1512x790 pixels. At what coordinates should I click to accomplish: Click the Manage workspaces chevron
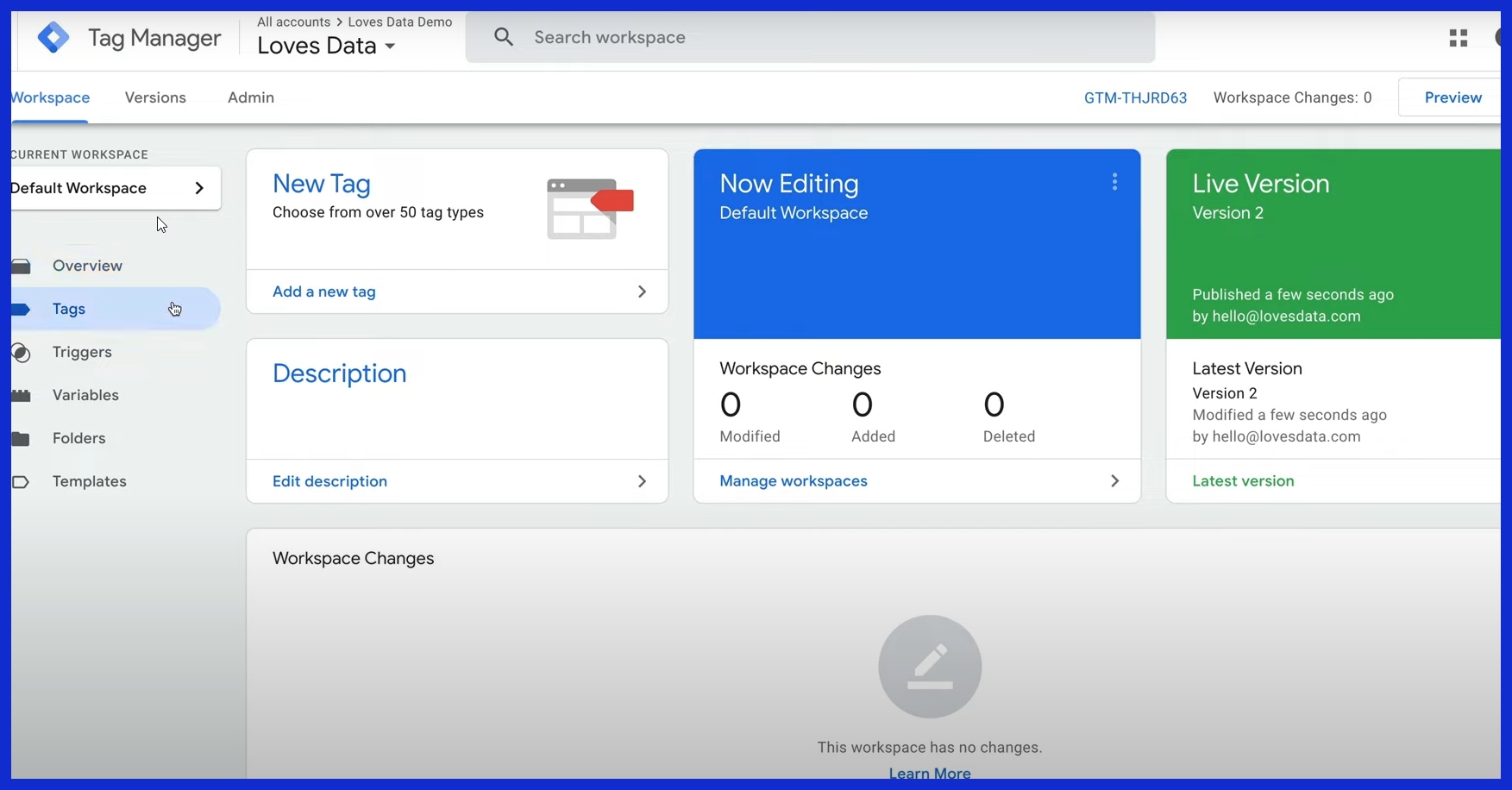click(1114, 481)
